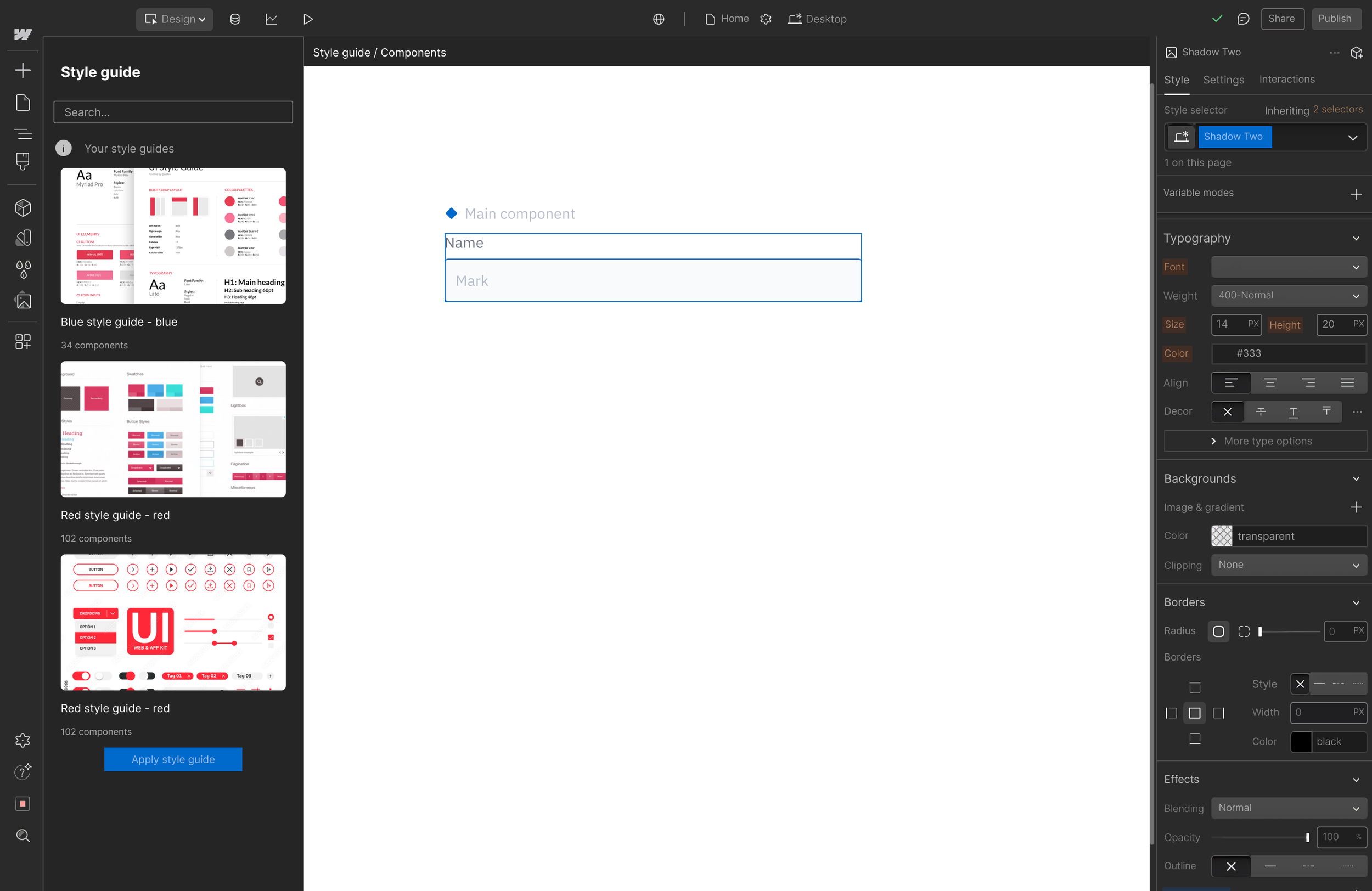Image resolution: width=1372 pixels, height=891 pixels.
Task: Open the Apps grid icon
Action: (x=23, y=342)
